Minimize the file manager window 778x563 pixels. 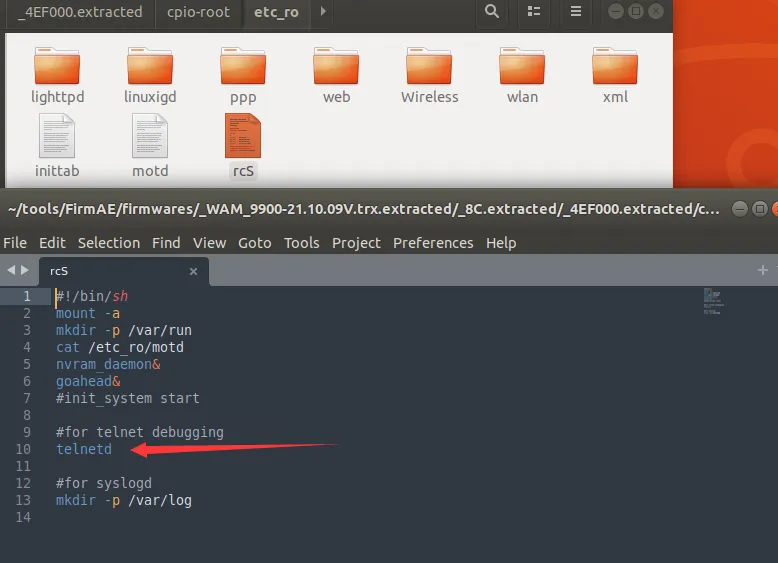coord(616,11)
